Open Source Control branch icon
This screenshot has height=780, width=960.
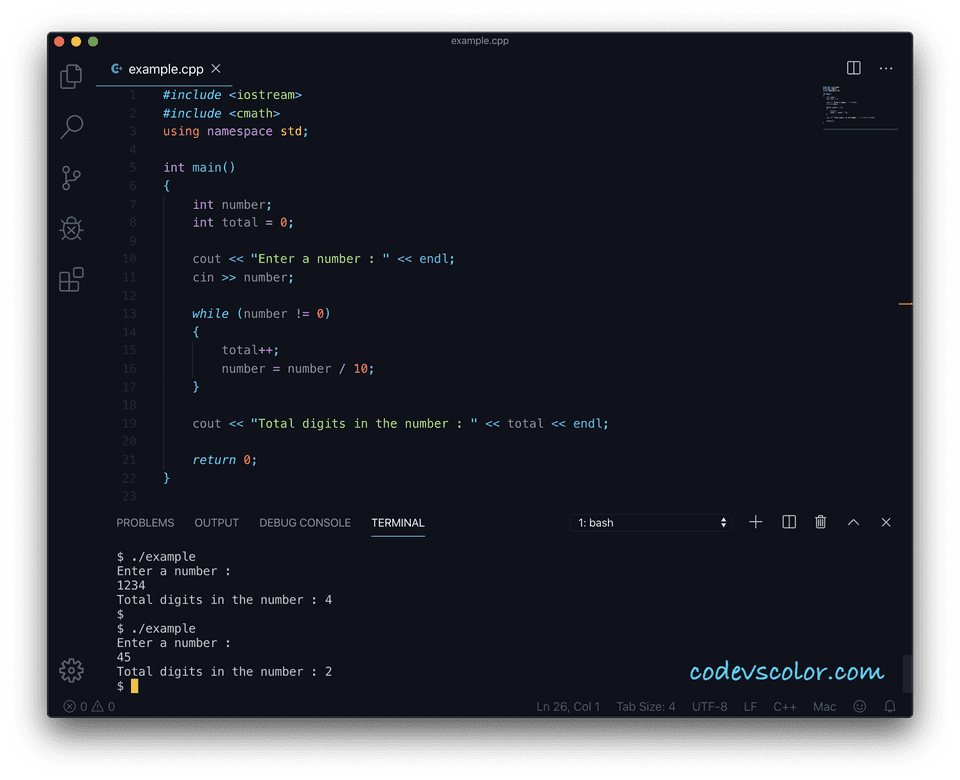71,178
